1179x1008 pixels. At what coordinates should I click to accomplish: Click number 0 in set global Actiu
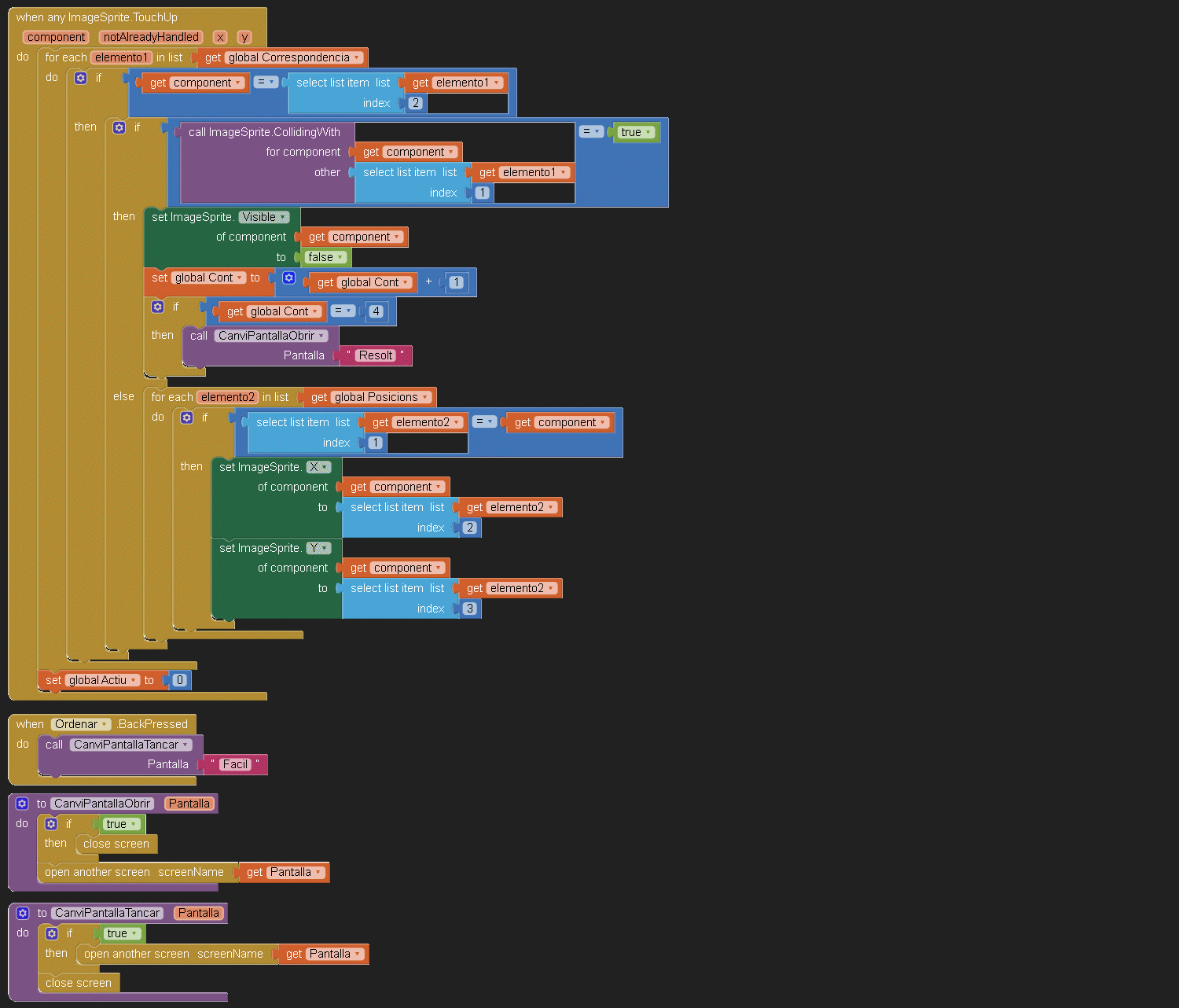(x=180, y=680)
